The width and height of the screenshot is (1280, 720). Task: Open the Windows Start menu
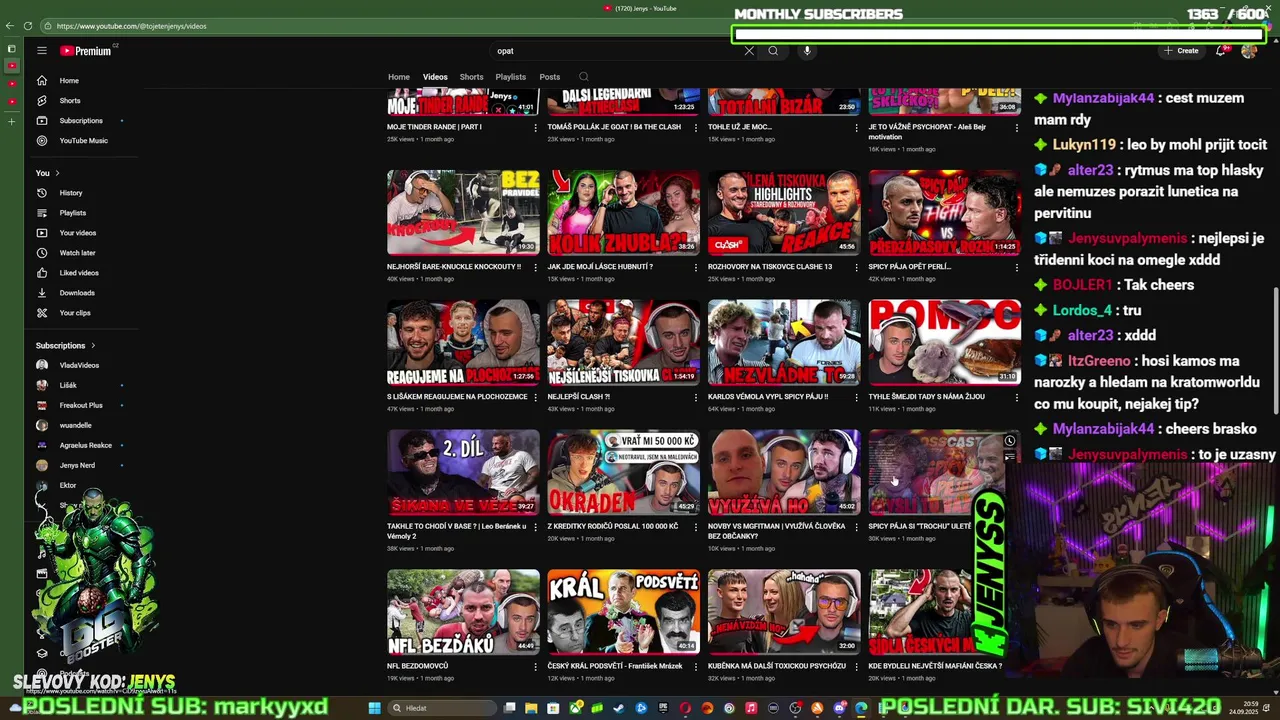[375, 708]
